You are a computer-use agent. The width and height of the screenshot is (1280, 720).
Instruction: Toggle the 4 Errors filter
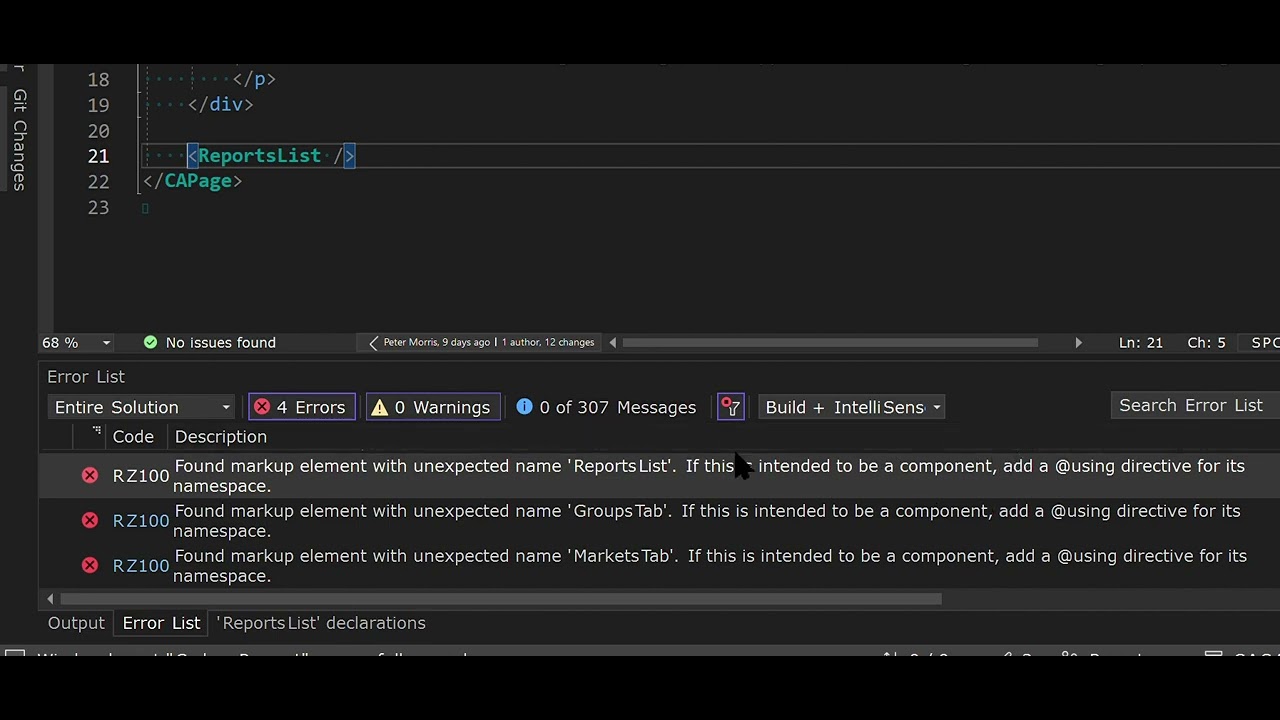pos(301,407)
